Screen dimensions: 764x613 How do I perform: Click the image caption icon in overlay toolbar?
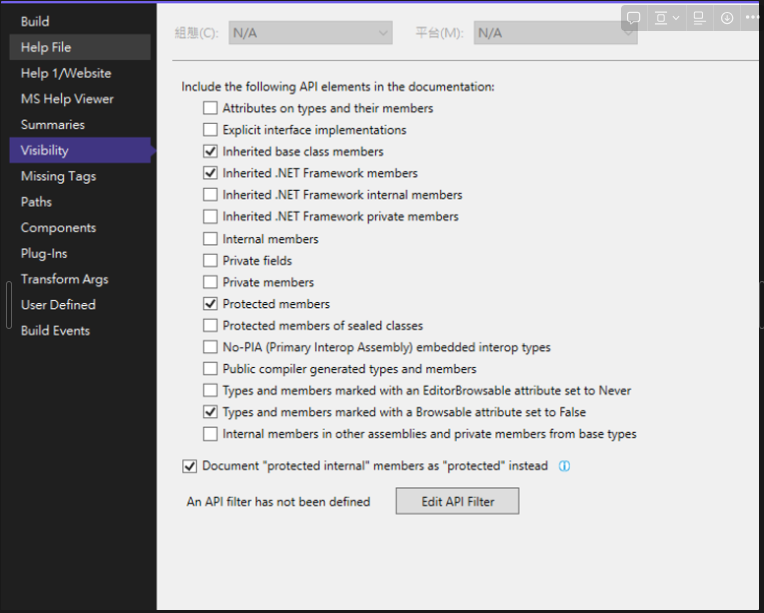point(699,19)
